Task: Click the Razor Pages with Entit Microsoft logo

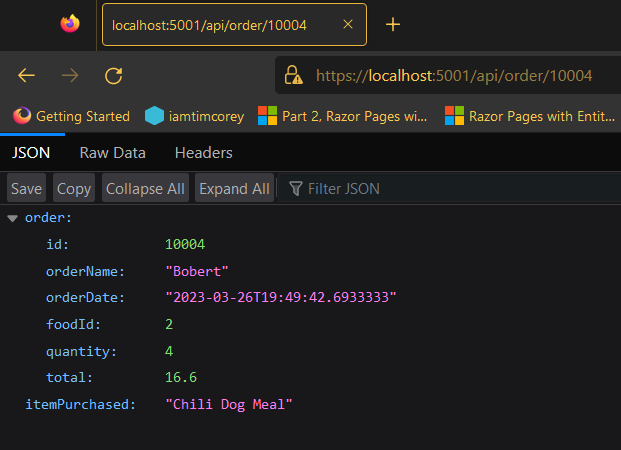Action: tap(454, 116)
